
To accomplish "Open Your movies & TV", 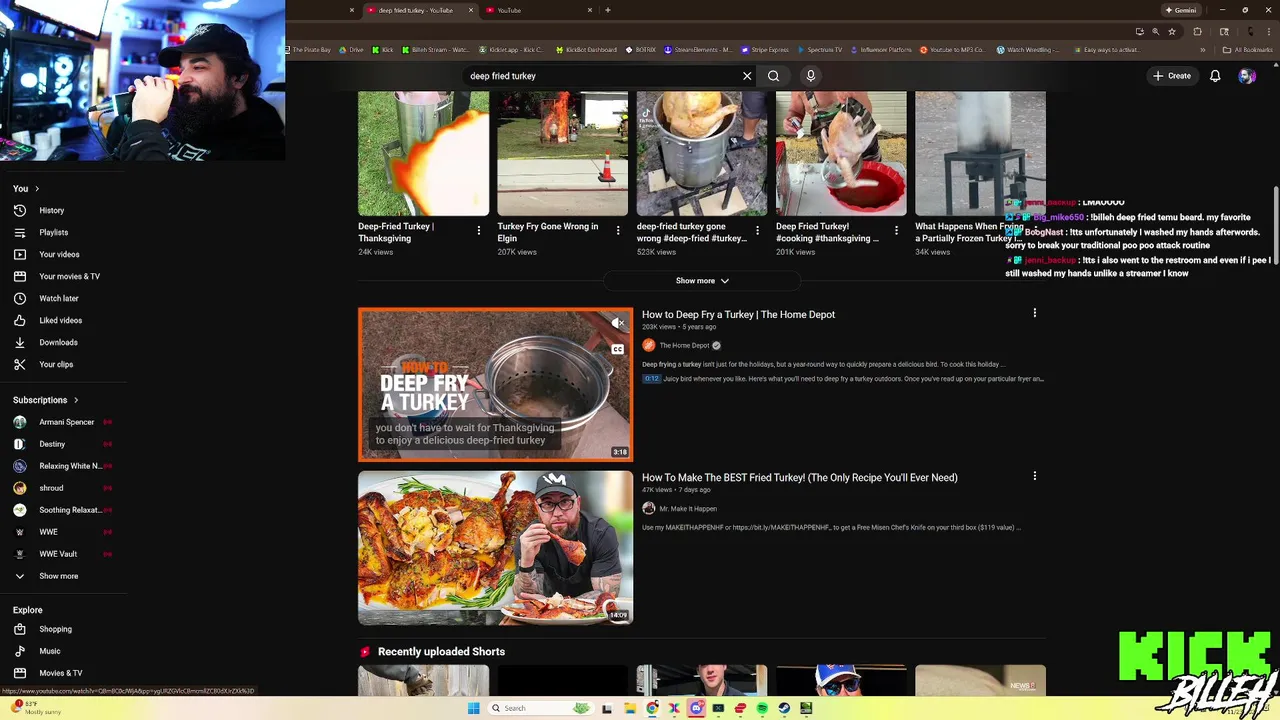I will point(69,276).
